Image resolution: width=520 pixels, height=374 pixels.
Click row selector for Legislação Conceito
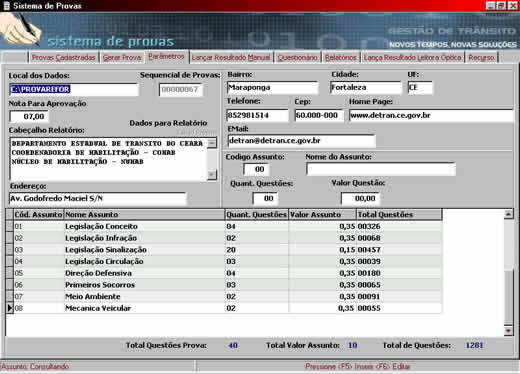[10, 226]
